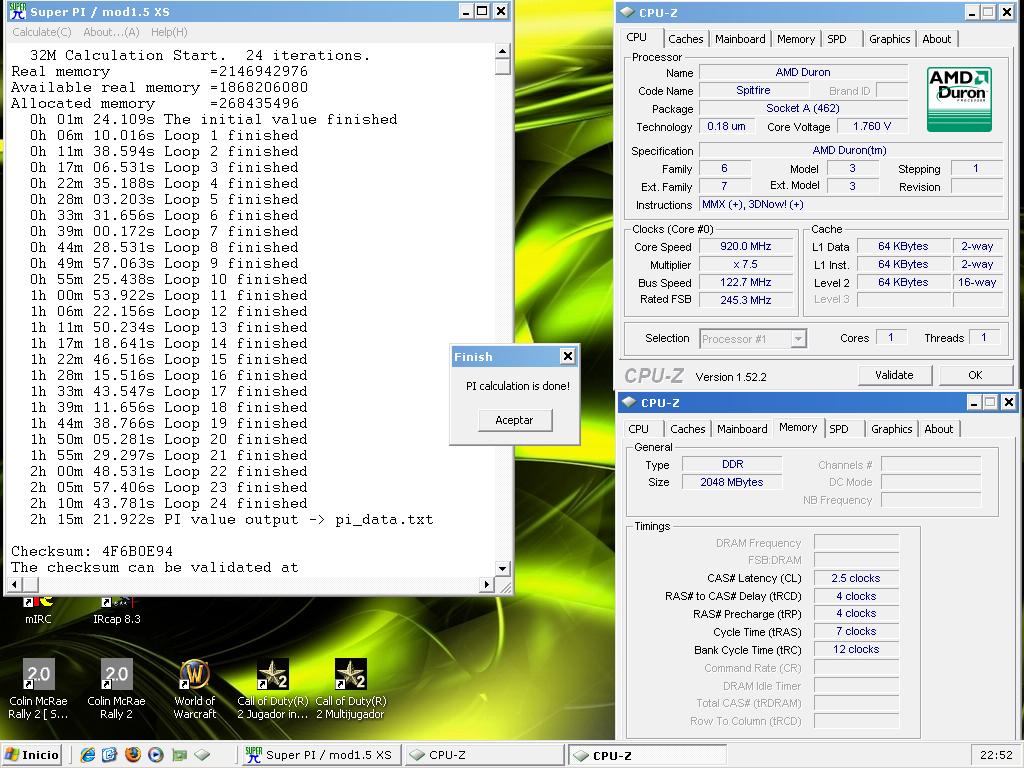
Task: Close the Finish dialog with X
Action: 568,357
